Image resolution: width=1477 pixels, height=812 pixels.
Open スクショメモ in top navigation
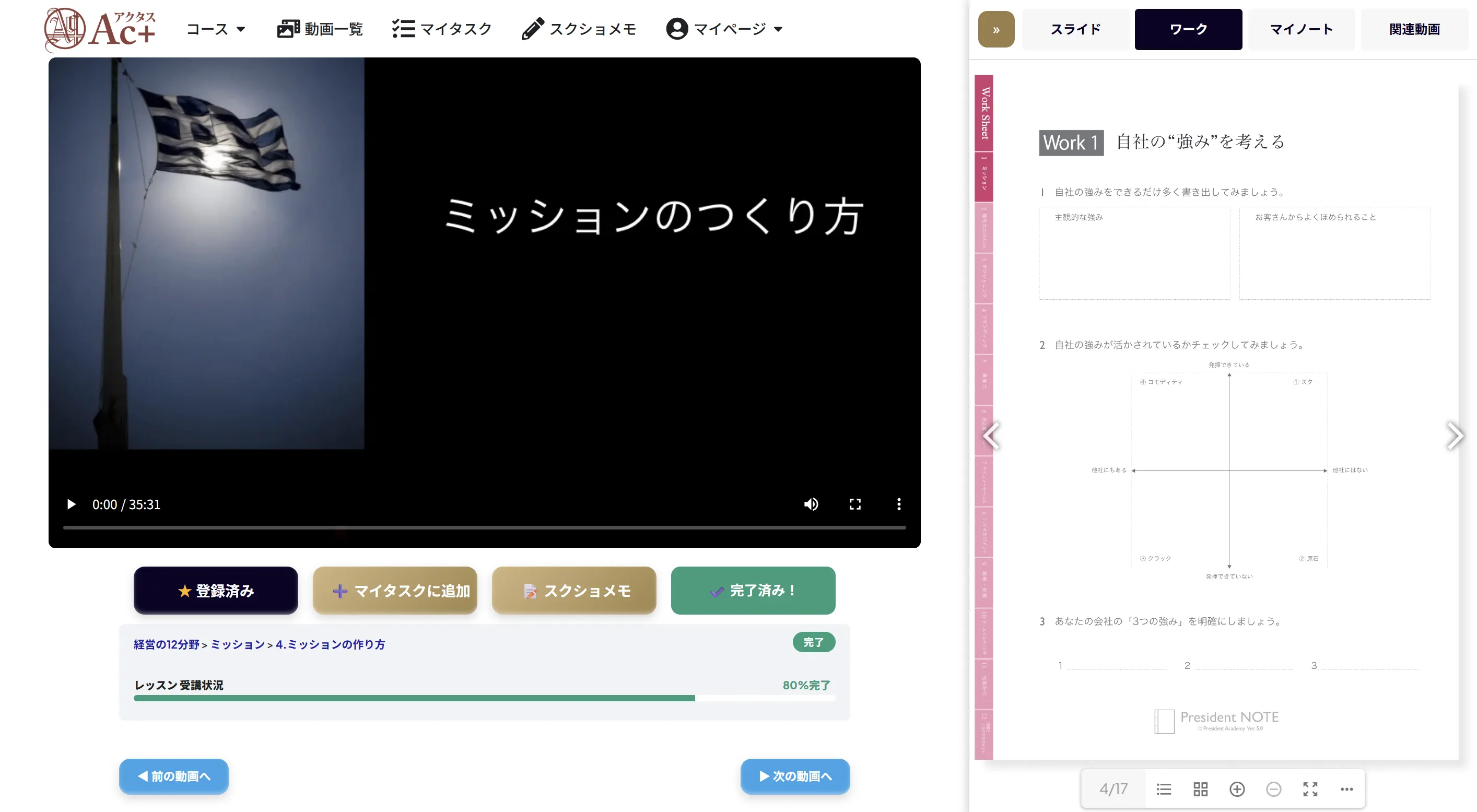pos(579,29)
